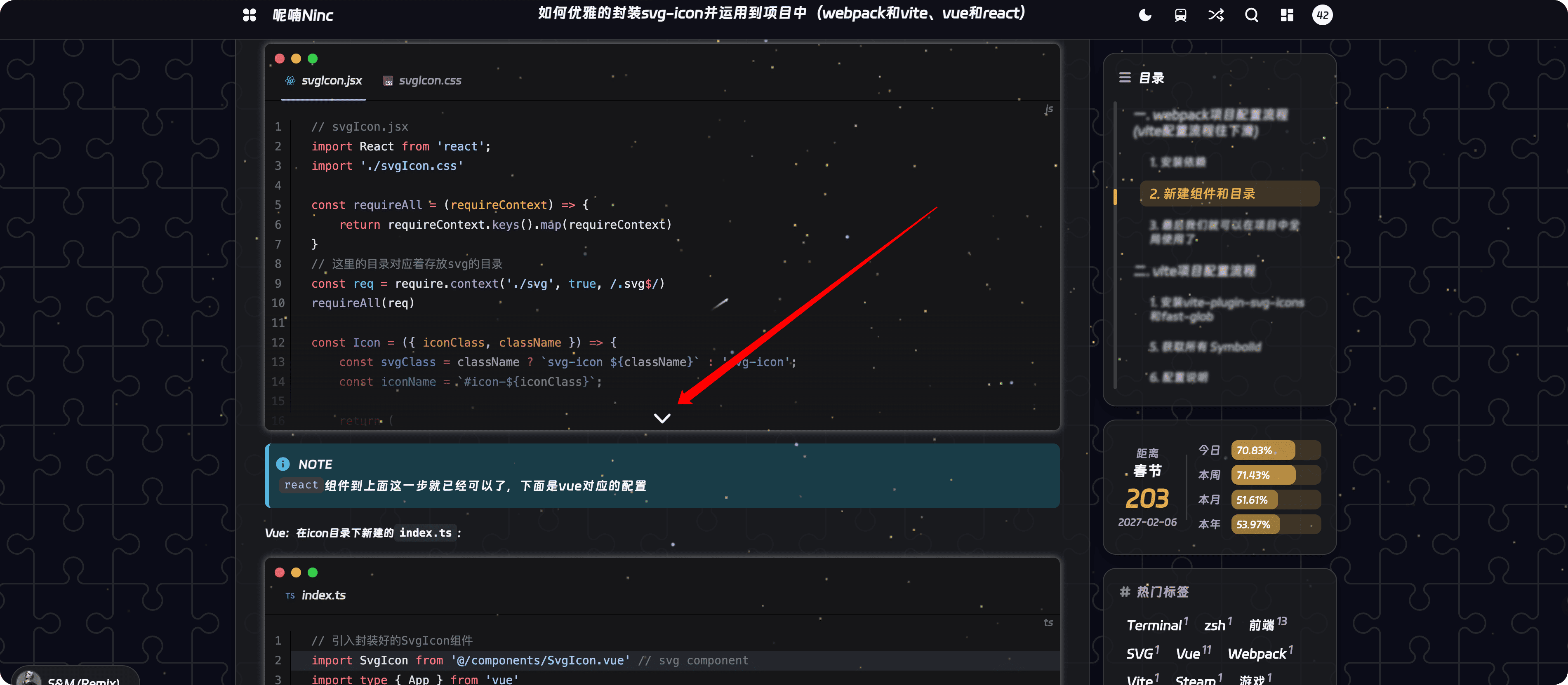Viewport: 1568px width, 685px height.
Task: Click the article title in the header bar
Action: tap(782, 13)
